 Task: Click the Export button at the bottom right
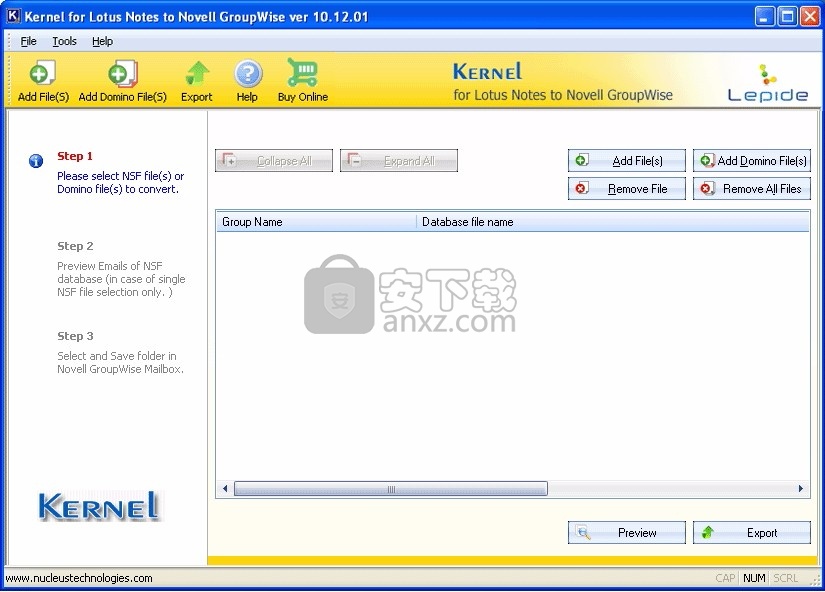(x=752, y=533)
